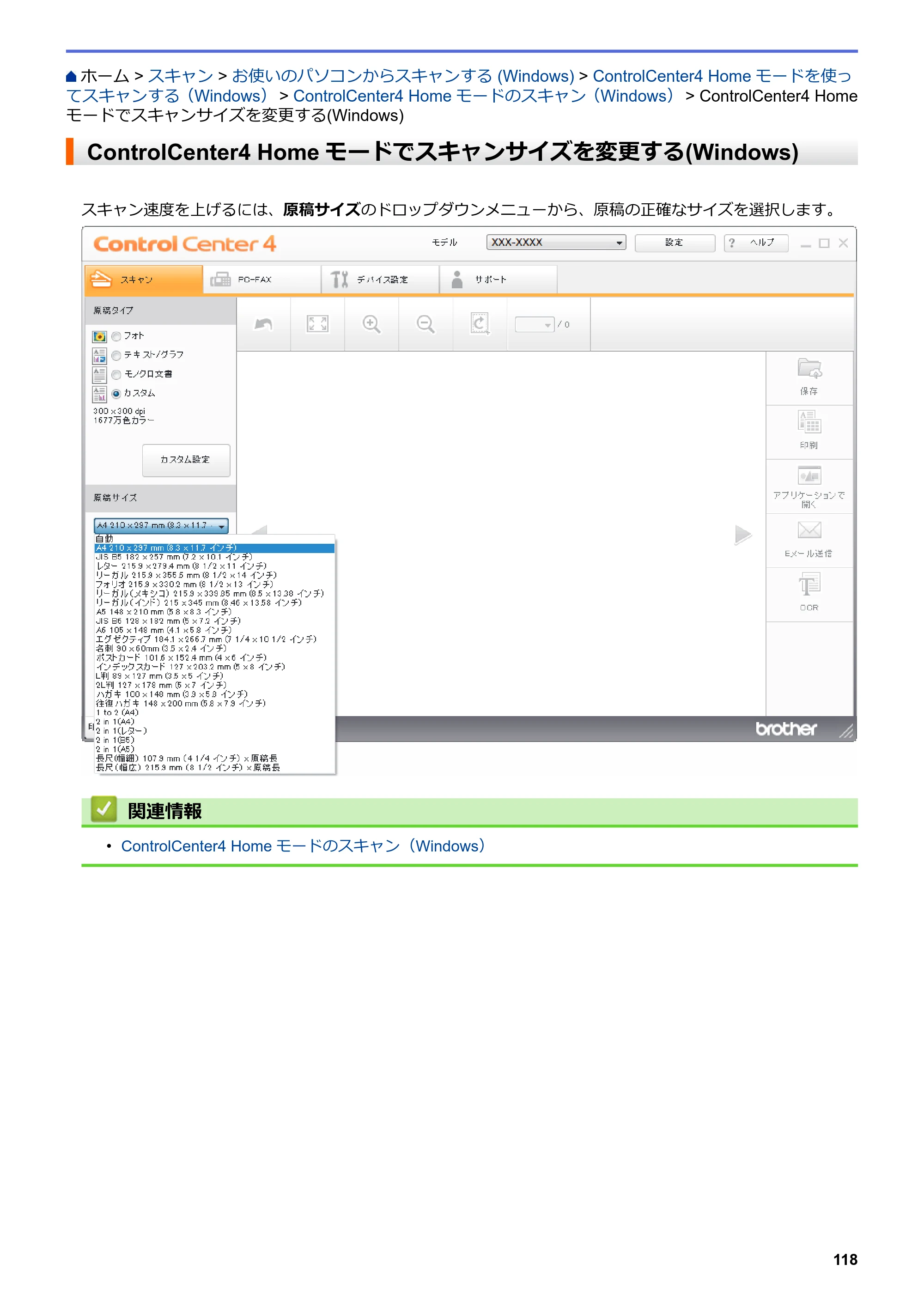Select highlighted A4 210 x 297 mm list item
Screen dimensions: 924x1307
[214, 548]
